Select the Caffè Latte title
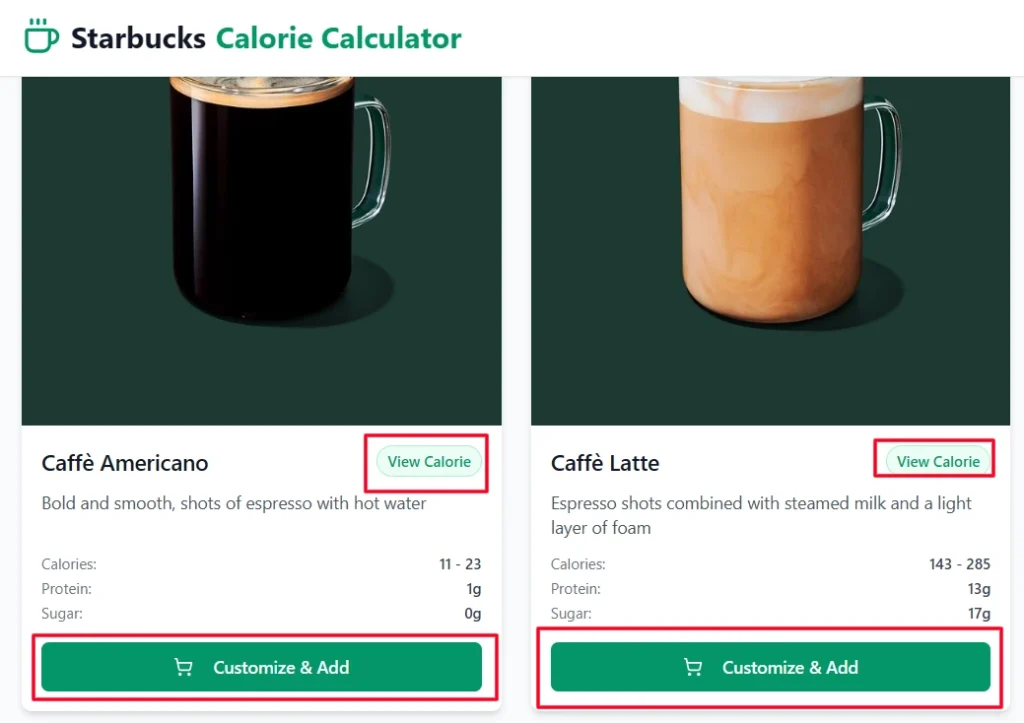This screenshot has width=1024, height=723. [605, 463]
